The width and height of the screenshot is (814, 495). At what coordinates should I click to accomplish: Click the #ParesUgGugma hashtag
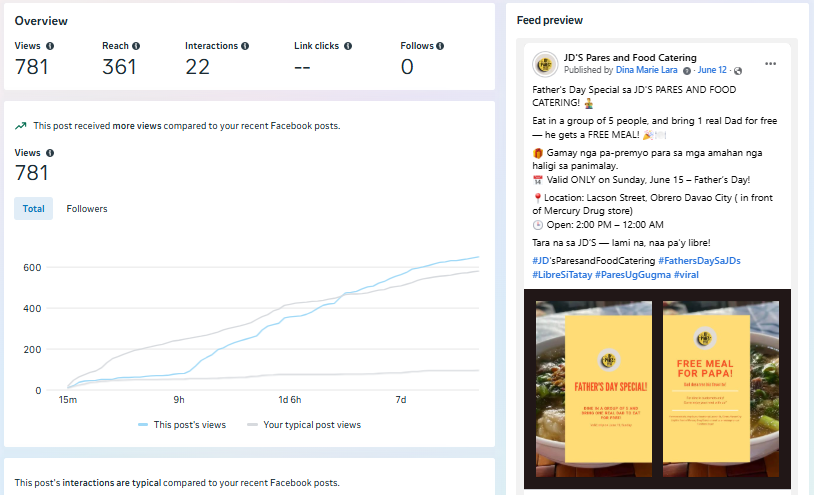tap(633, 274)
